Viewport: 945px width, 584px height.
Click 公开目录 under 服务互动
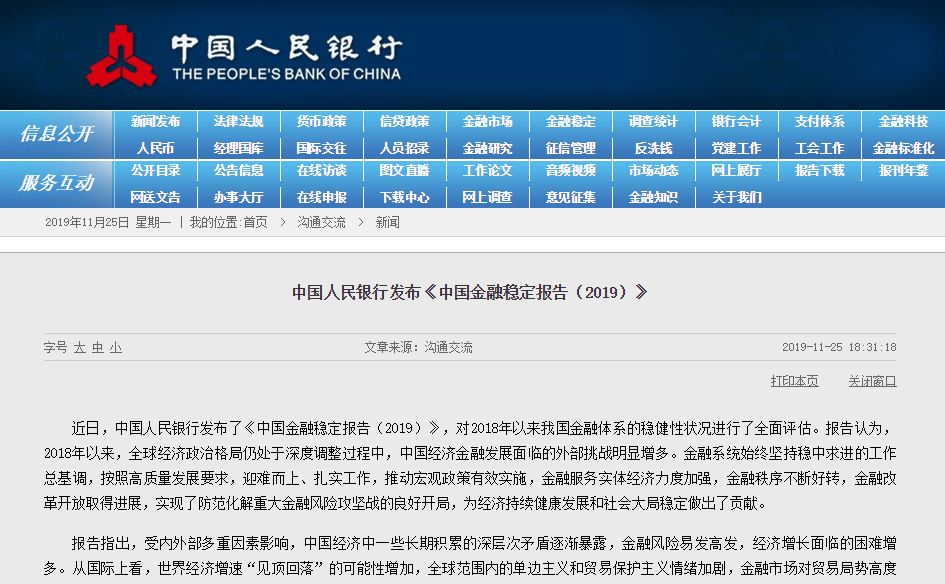tap(155, 171)
